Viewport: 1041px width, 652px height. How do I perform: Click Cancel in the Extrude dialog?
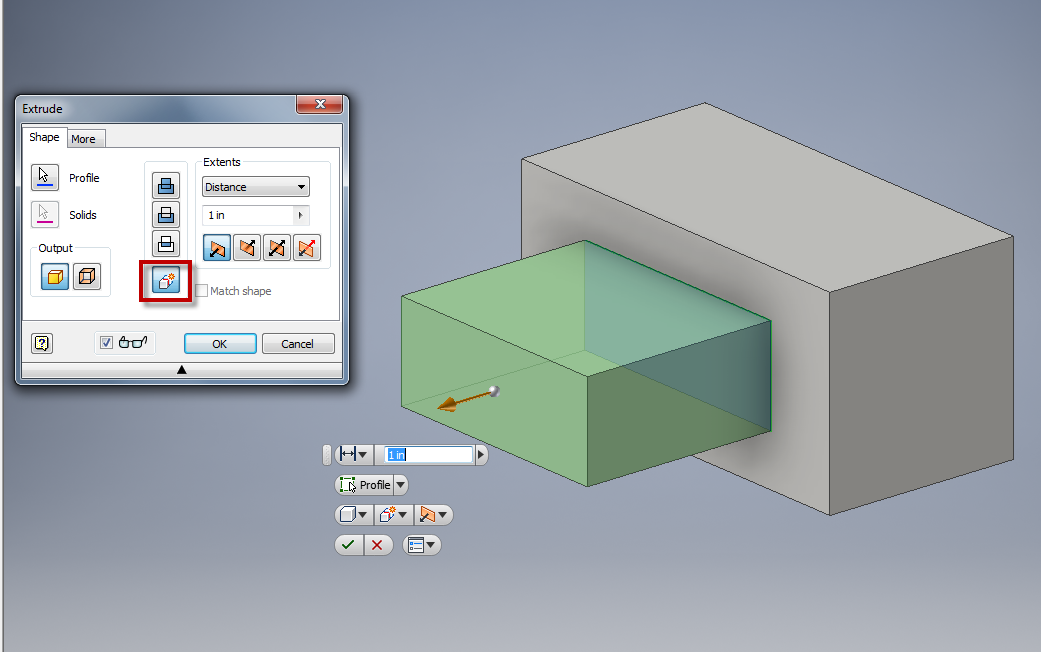297,344
